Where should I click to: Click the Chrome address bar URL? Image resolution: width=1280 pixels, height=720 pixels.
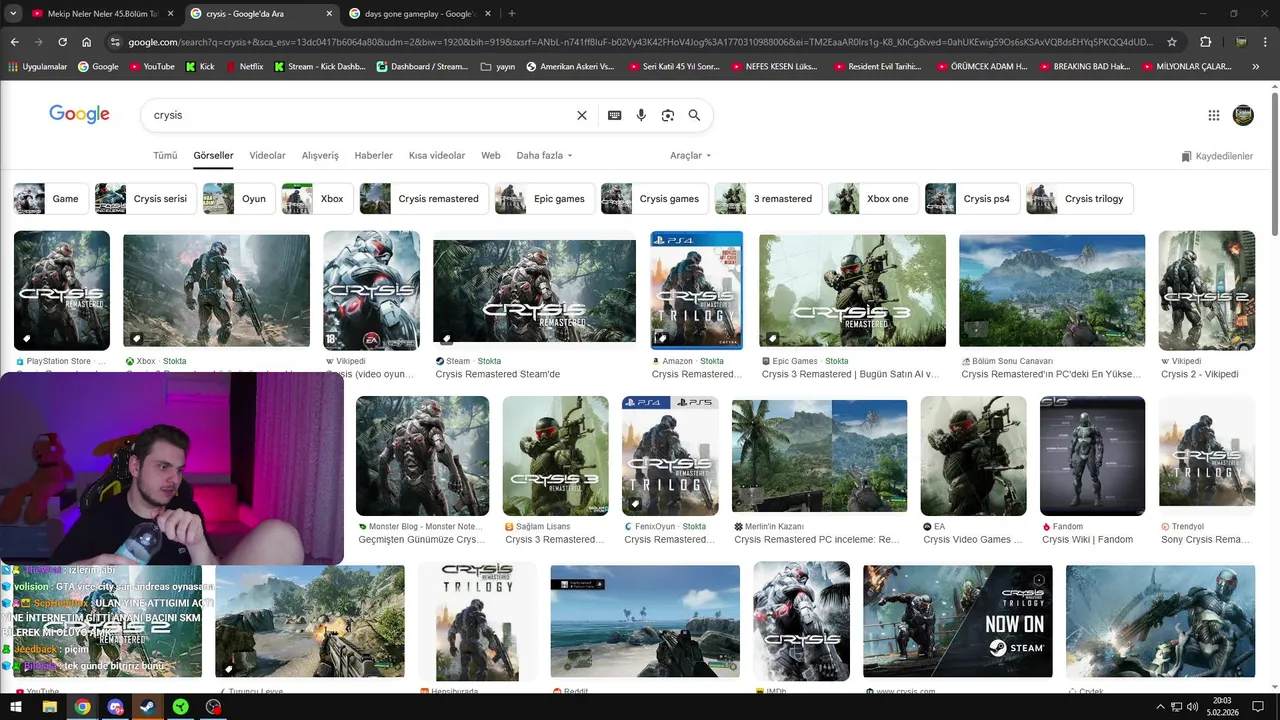tap(640, 42)
